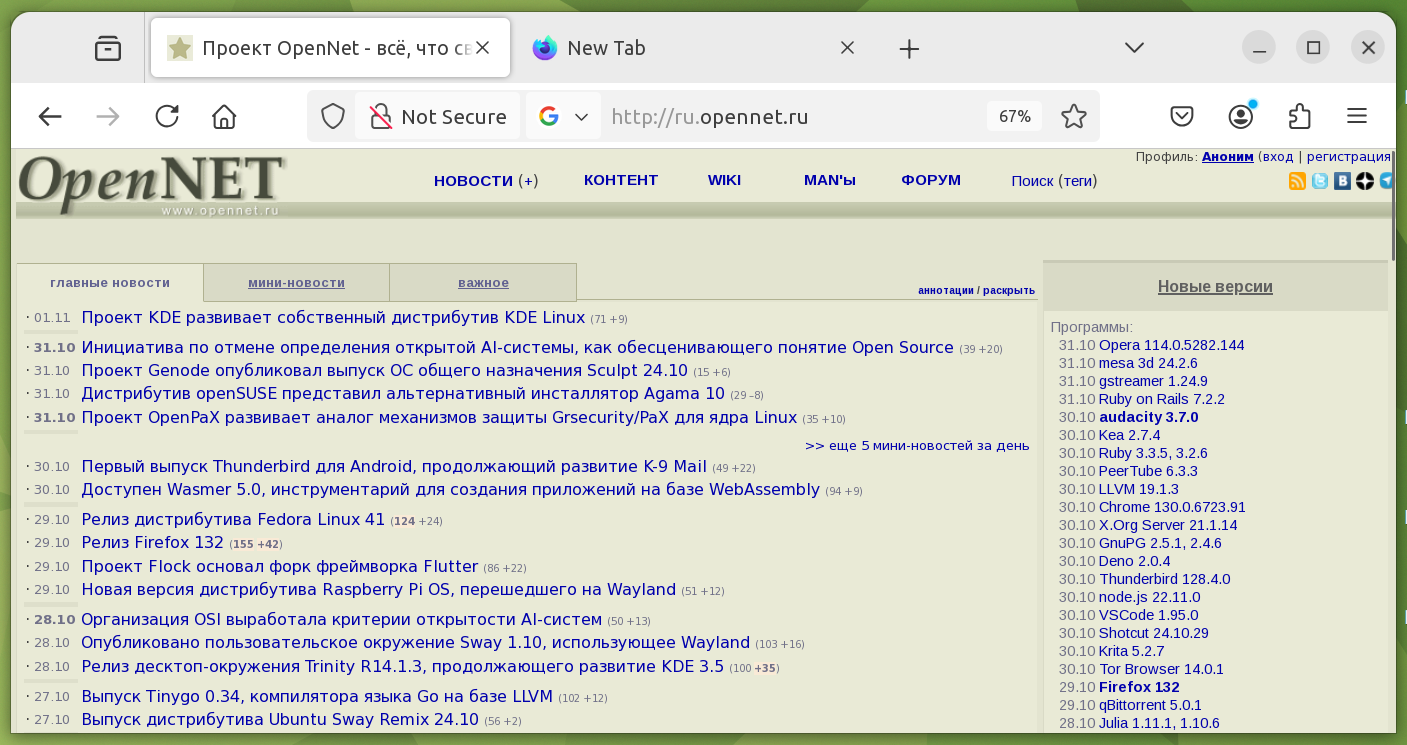The width and height of the screenshot is (1407, 745).
Task: Reset the 67% zoom level indicator
Action: pos(1014,117)
